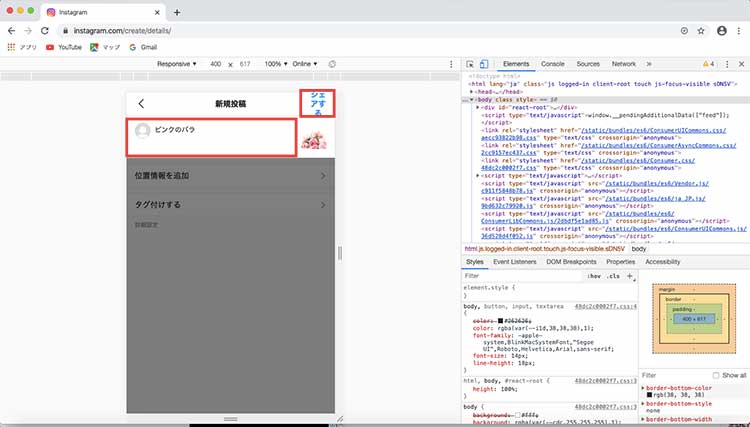
Task: Close the Instagram tab
Action: click(157, 12)
